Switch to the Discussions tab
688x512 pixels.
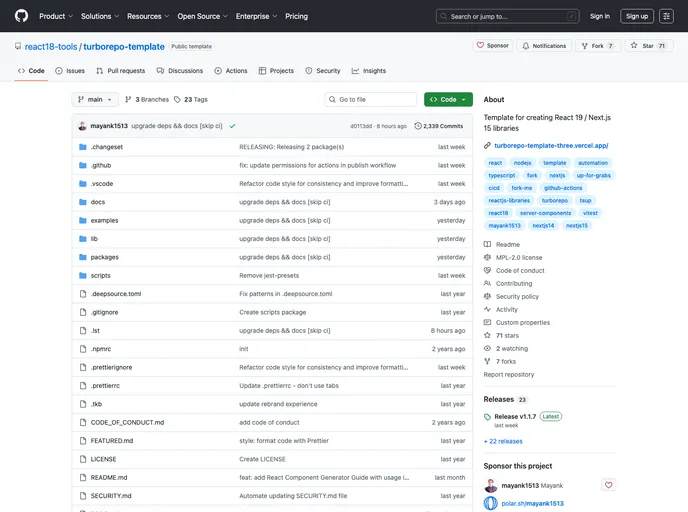click(x=180, y=71)
